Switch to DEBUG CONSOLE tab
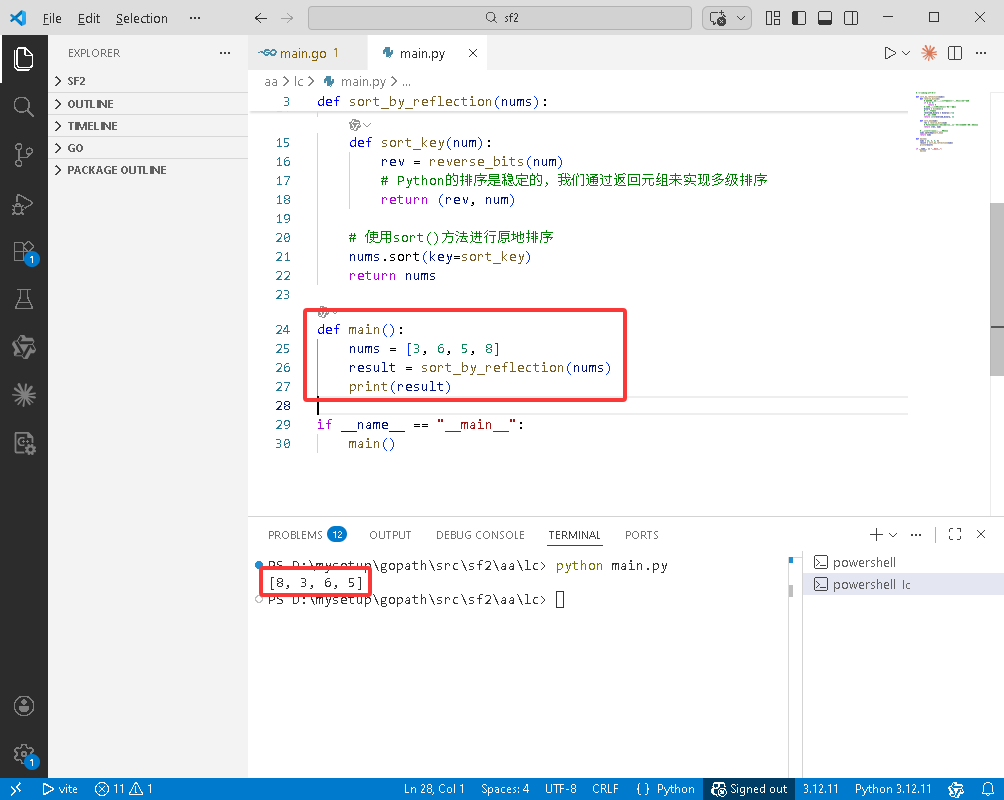This screenshot has width=1004, height=800. coord(480,535)
